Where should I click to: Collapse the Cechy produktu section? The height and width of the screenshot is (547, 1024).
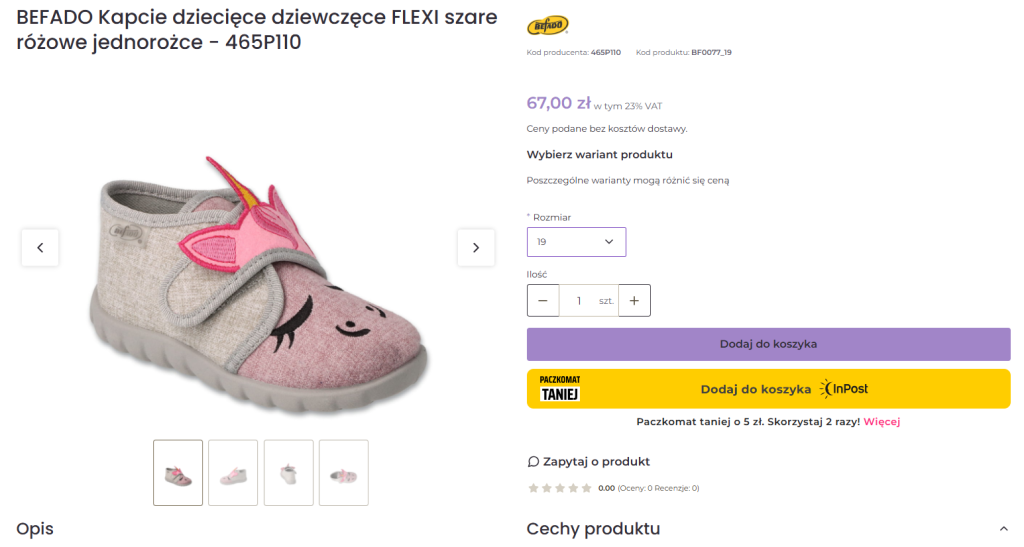tap(1004, 529)
